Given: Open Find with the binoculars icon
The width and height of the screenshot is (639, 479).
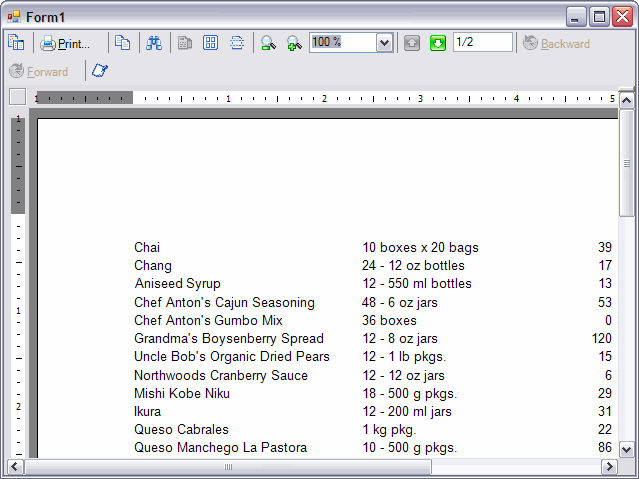Looking at the screenshot, I should pyautogui.click(x=154, y=43).
